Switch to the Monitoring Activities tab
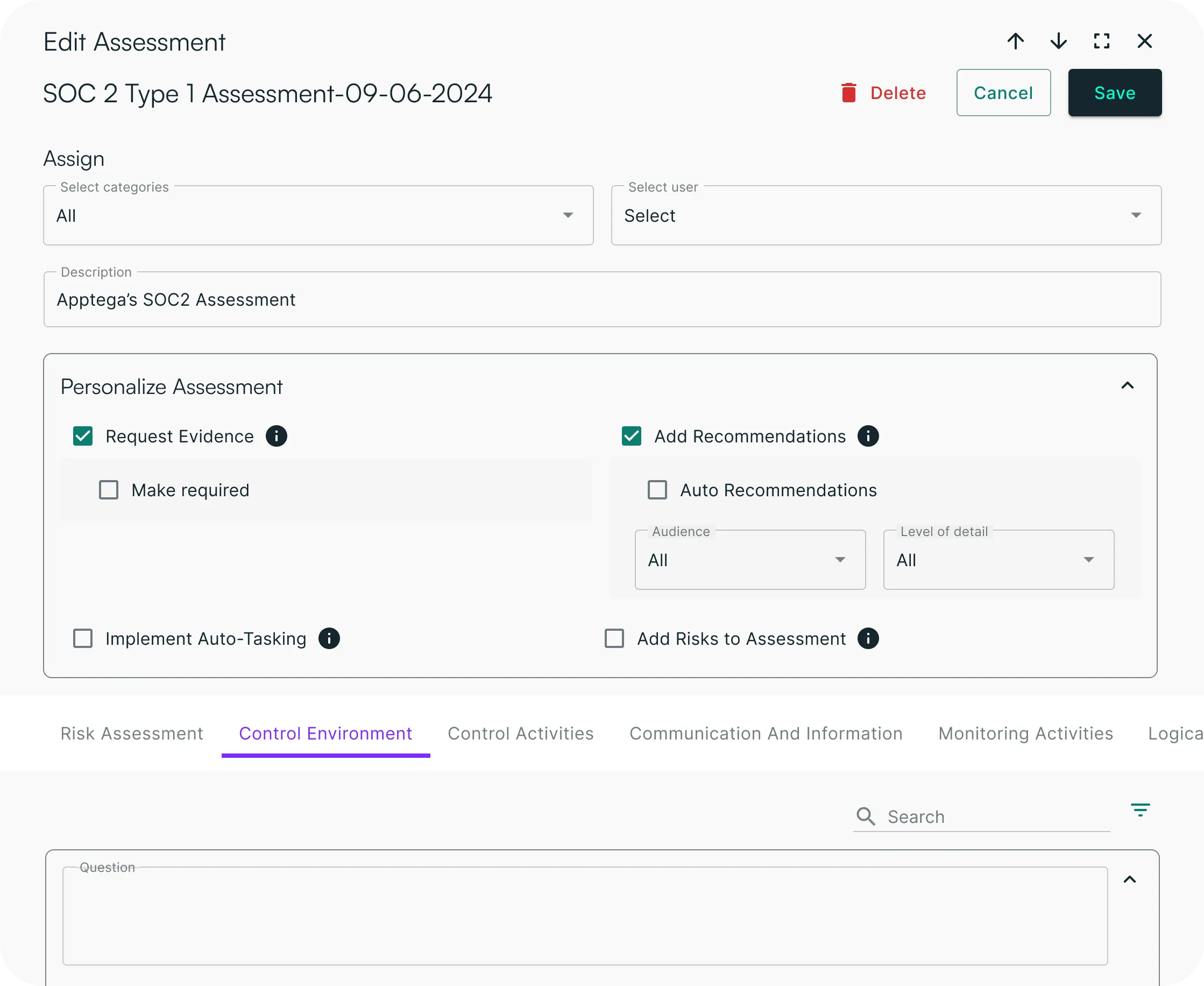This screenshot has height=986, width=1204. (x=1025, y=733)
